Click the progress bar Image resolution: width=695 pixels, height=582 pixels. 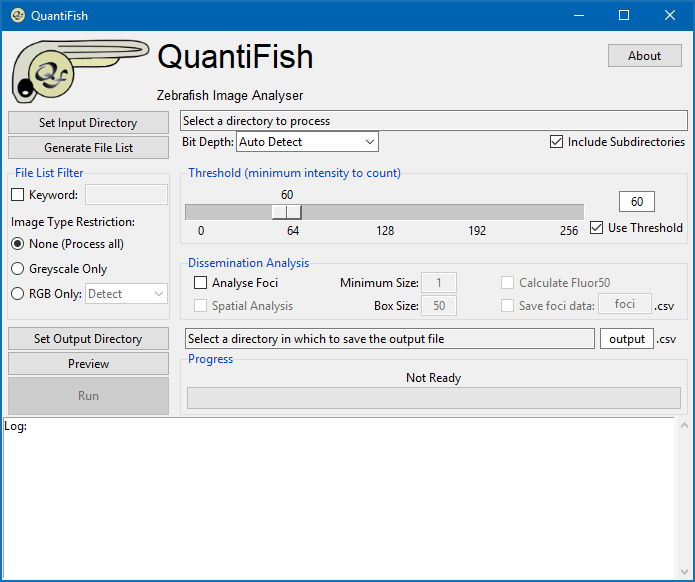click(433, 398)
